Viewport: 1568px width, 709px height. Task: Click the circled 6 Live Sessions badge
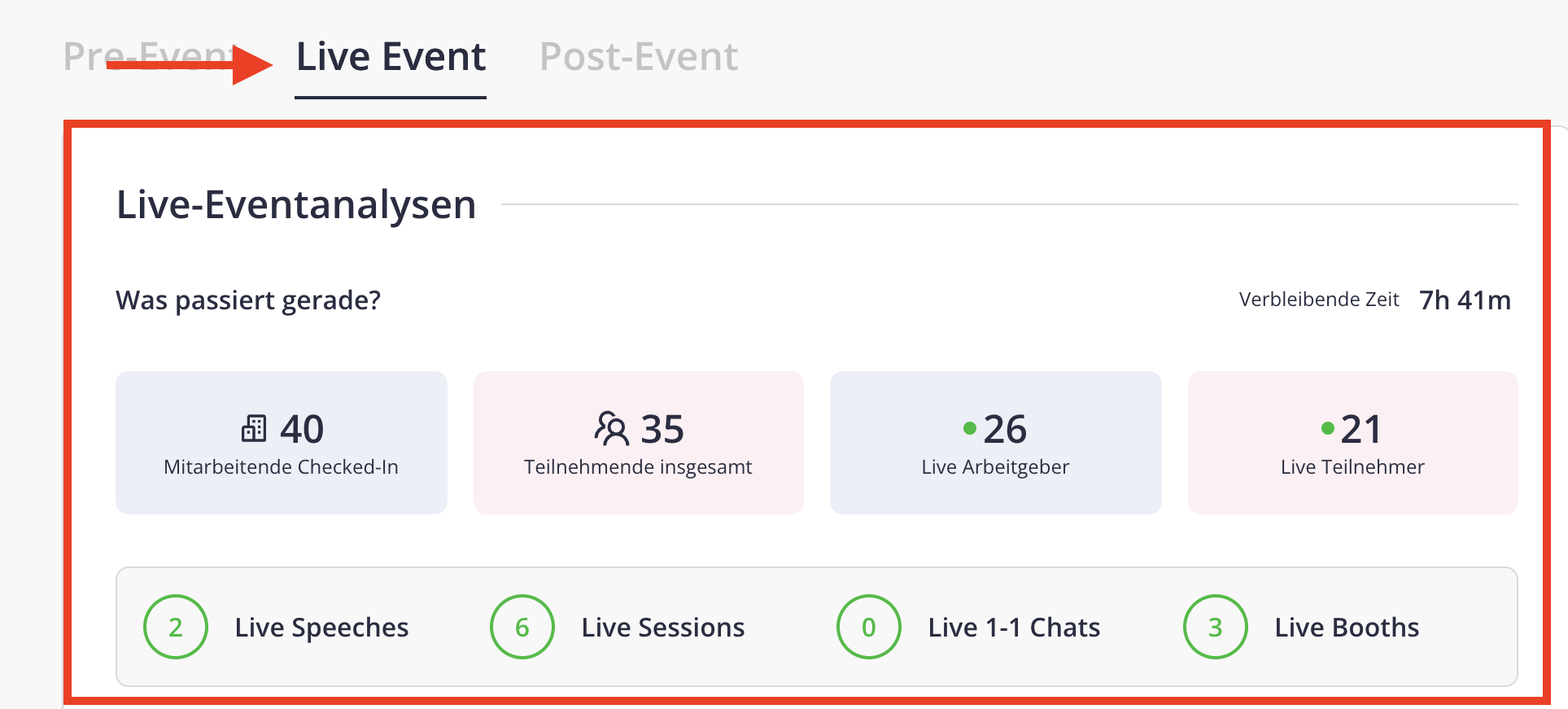tap(522, 627)
